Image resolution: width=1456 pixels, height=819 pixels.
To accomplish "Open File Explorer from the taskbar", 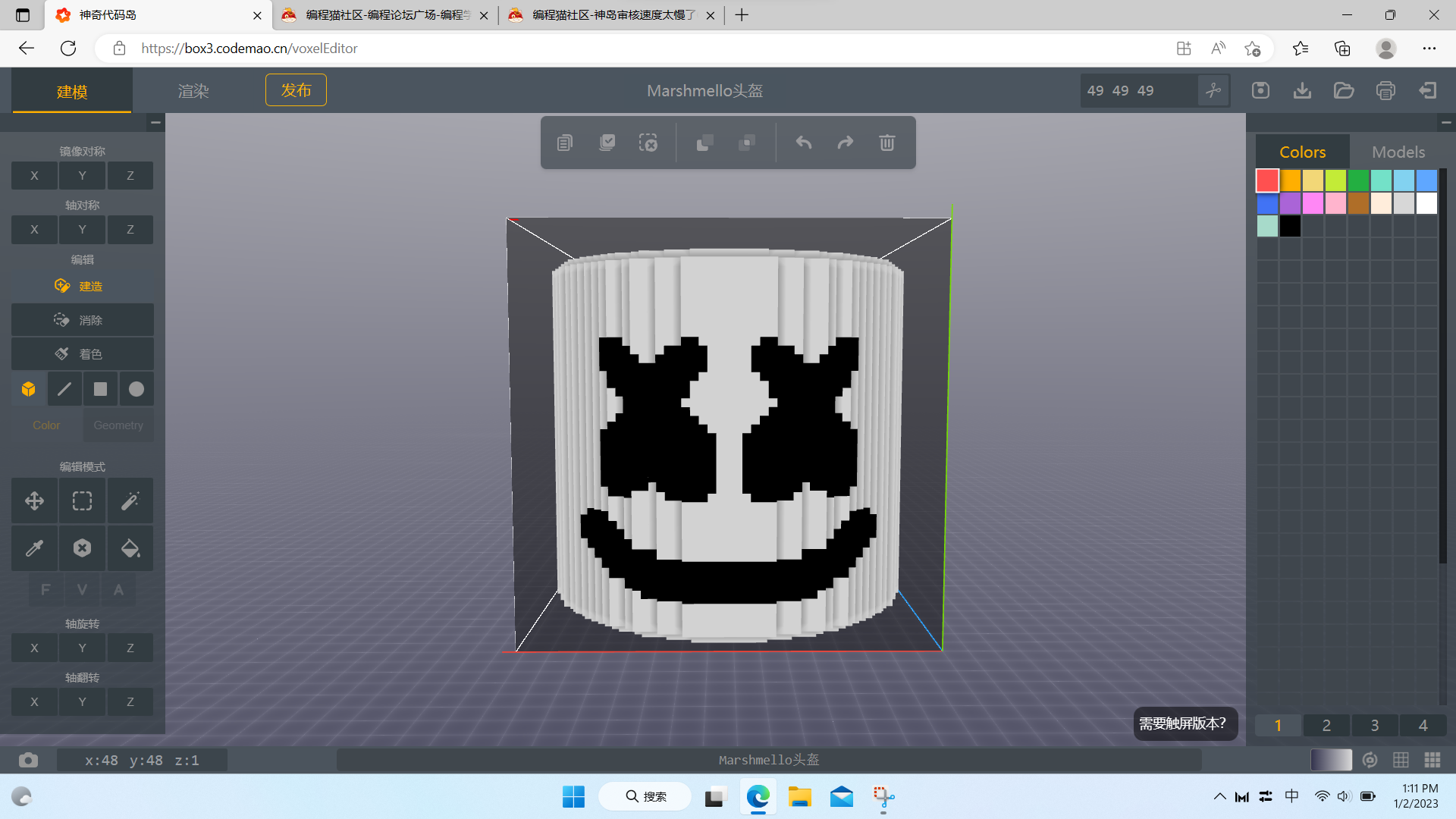I will pyautogui.click(x=799, y=796).
